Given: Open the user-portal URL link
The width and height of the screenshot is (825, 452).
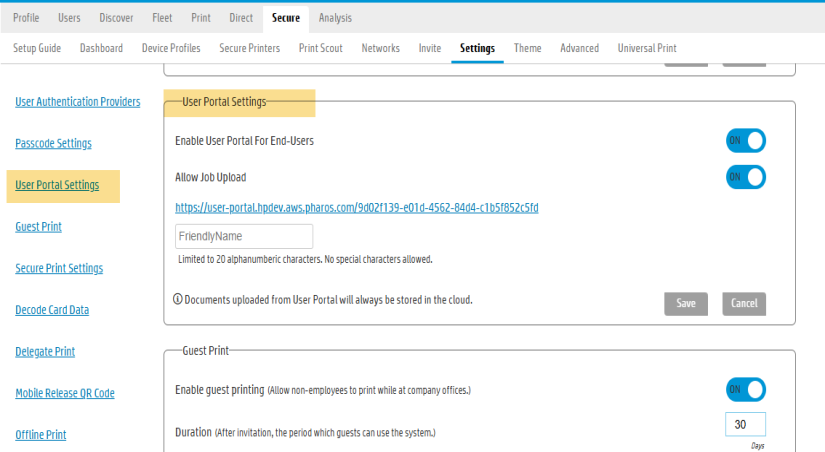Looking at the screenshot, I should (x=356, y=207).
